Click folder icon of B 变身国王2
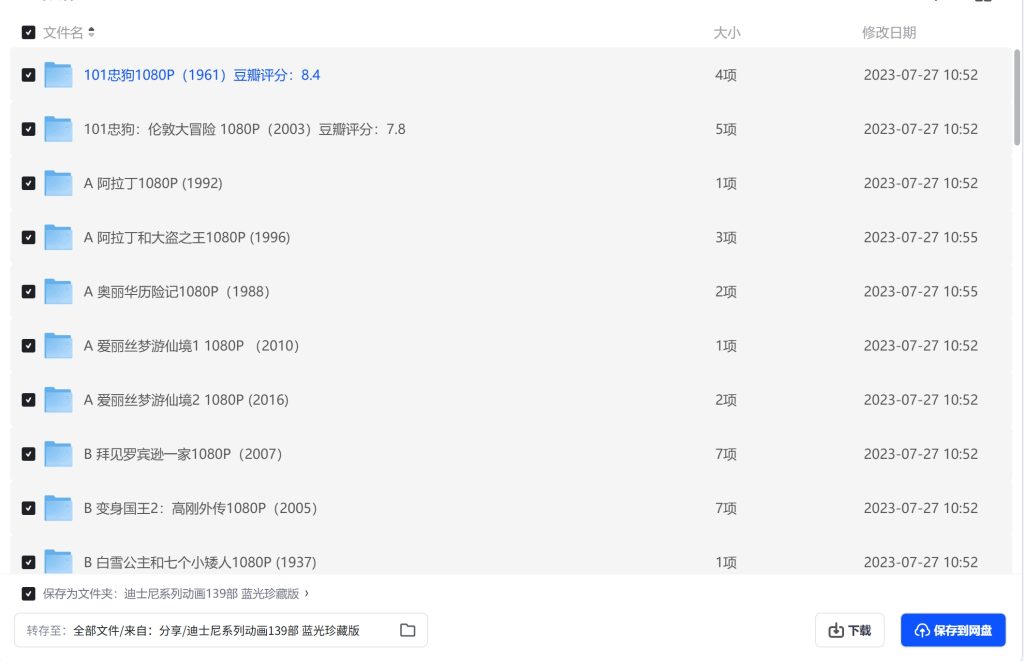Screen dimensions: 1024x661 click(58, 509)
